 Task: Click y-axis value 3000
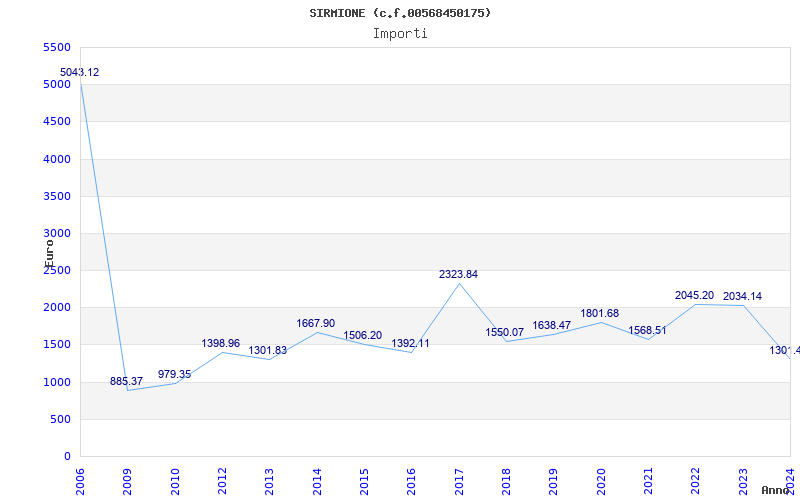point(57,234)
